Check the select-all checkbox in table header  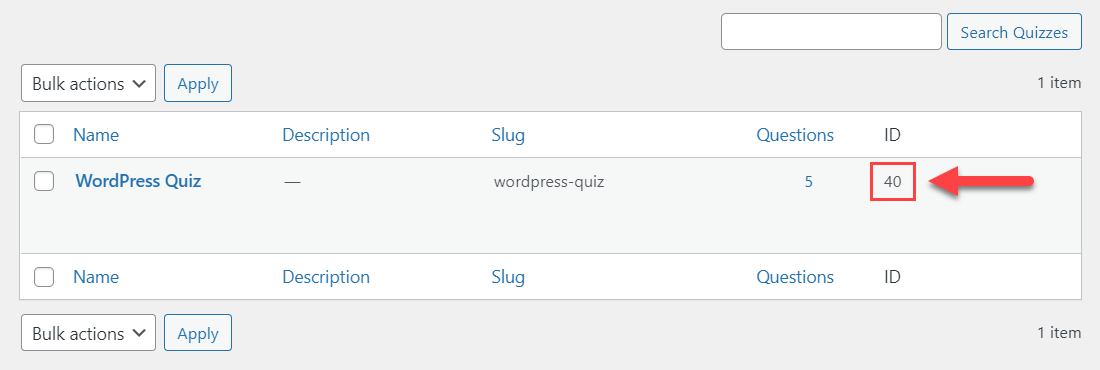(x=44, y=134)
